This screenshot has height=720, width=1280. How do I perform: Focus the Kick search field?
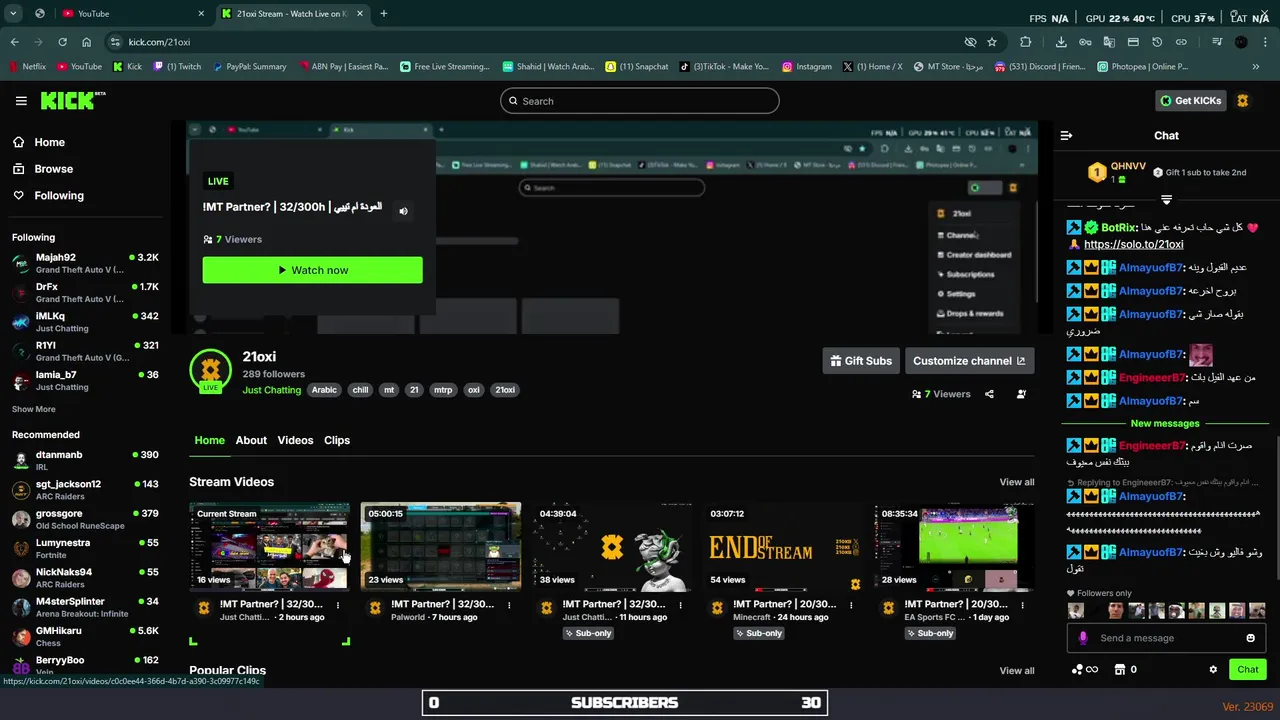click(x=640, y=101)
